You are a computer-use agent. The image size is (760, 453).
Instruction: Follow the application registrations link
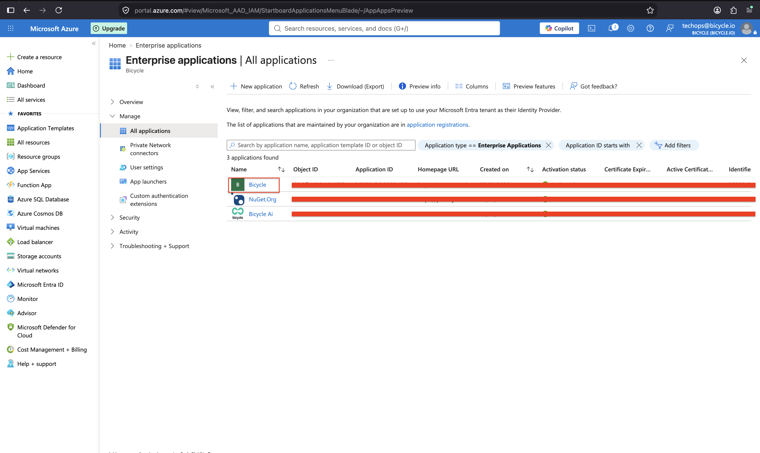[438, 125]
